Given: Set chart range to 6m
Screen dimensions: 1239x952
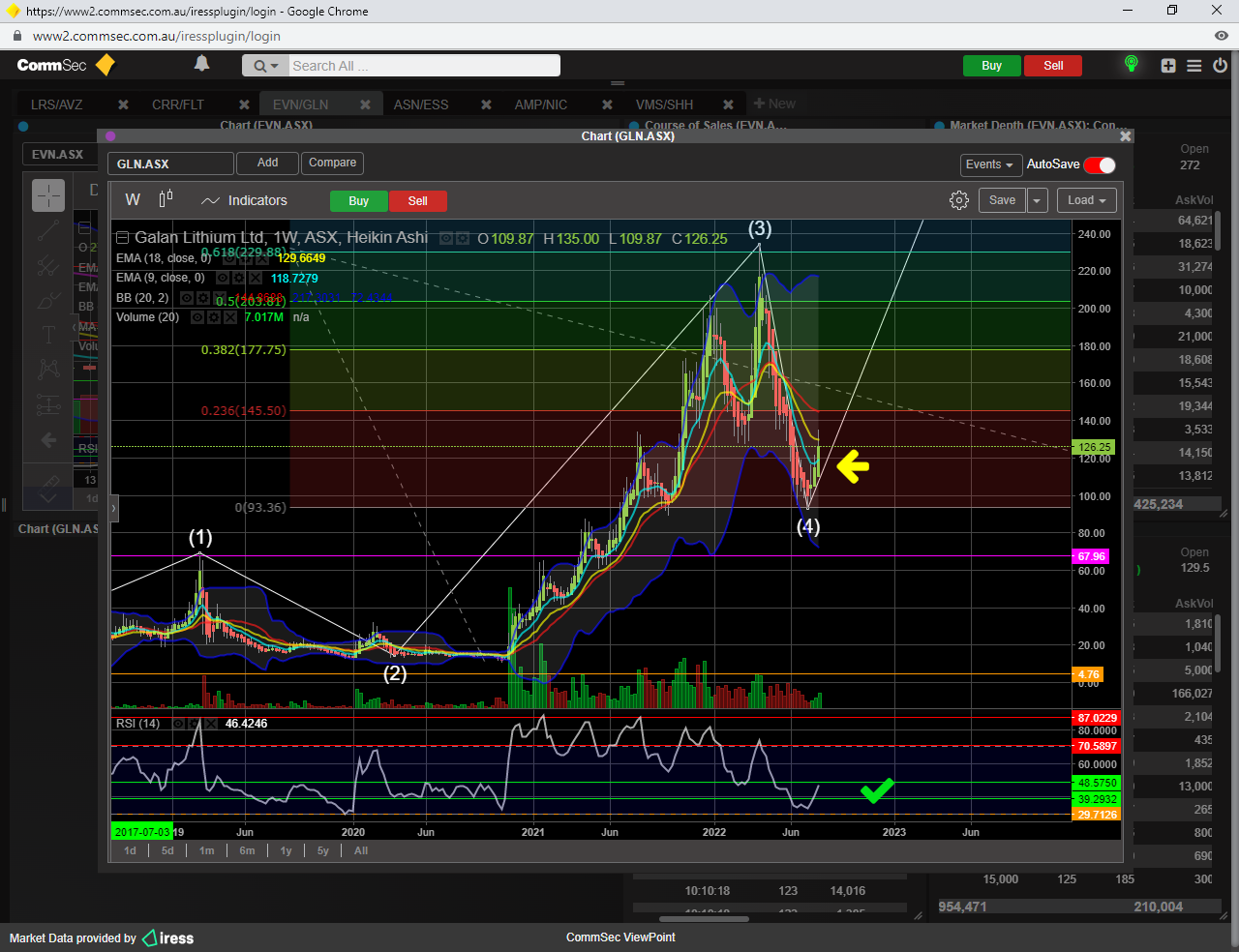Looking at the screenshot, I should (248, 850).
